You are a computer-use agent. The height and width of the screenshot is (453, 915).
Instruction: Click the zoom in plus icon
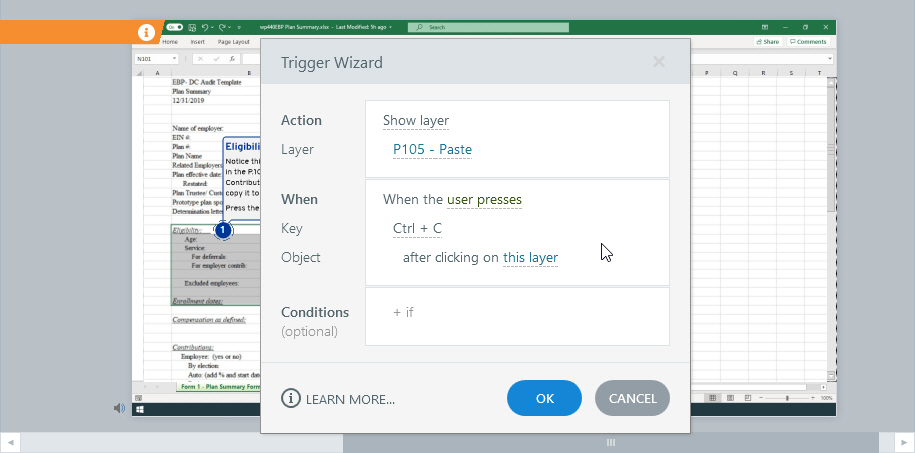813,398
